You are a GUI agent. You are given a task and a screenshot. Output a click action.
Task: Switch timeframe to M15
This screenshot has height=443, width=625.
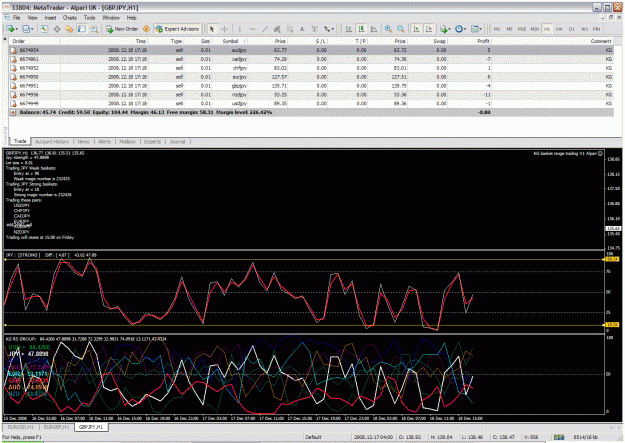tap(522, 29)
